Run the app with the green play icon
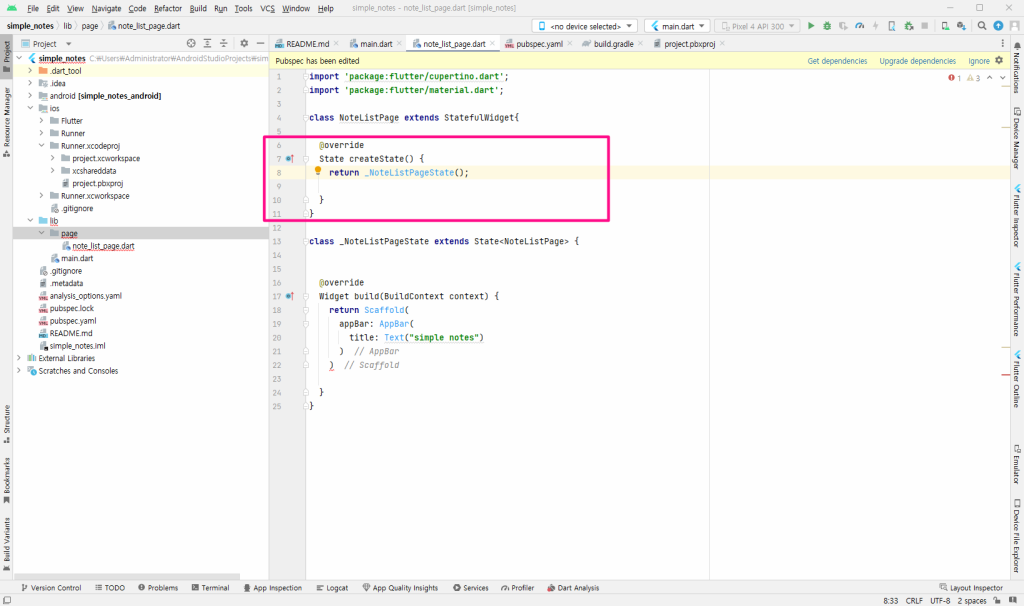This screenshot has width=1024, height=606. coord(810,26)
